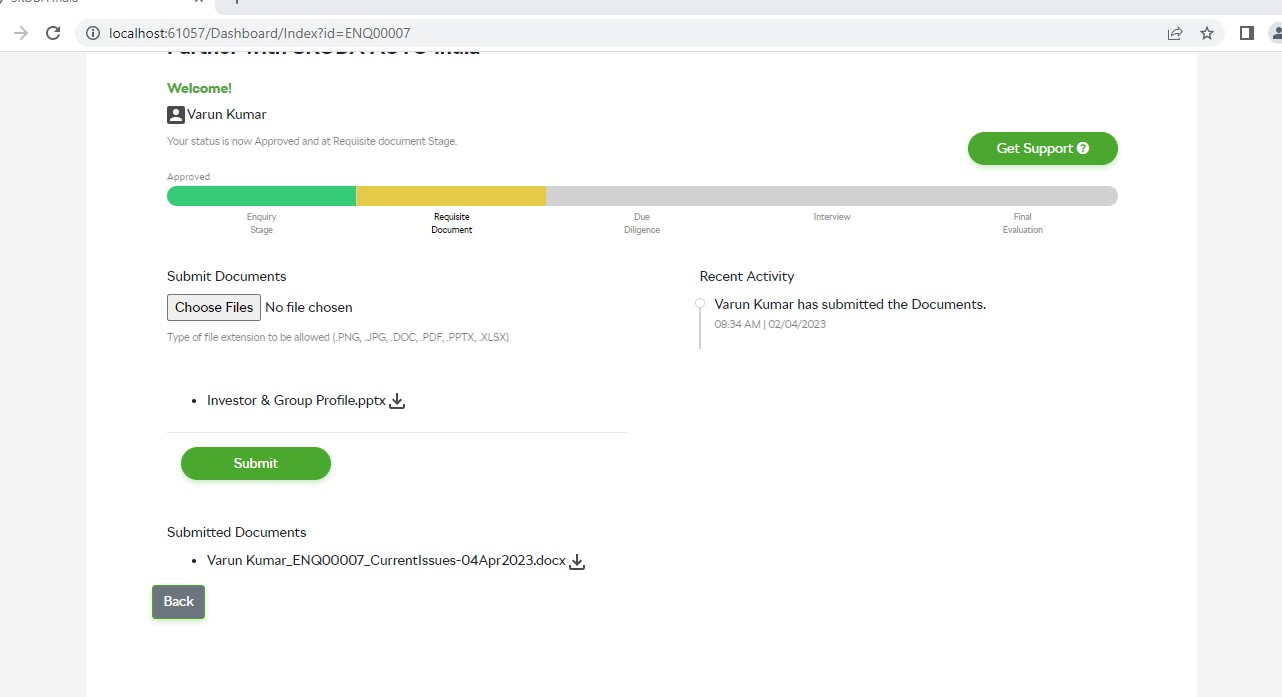Click the recent activity submitted Documents entry
This screenshot has height=697, width=1282.
click(850, 304)
